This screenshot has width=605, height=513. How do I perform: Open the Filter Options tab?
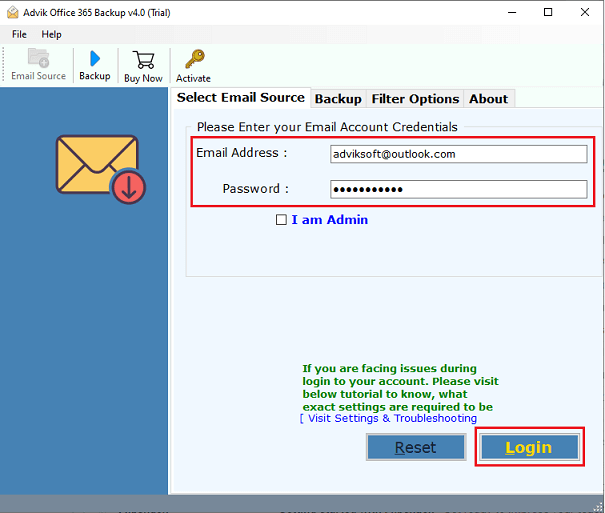click(x=415, y=99)
